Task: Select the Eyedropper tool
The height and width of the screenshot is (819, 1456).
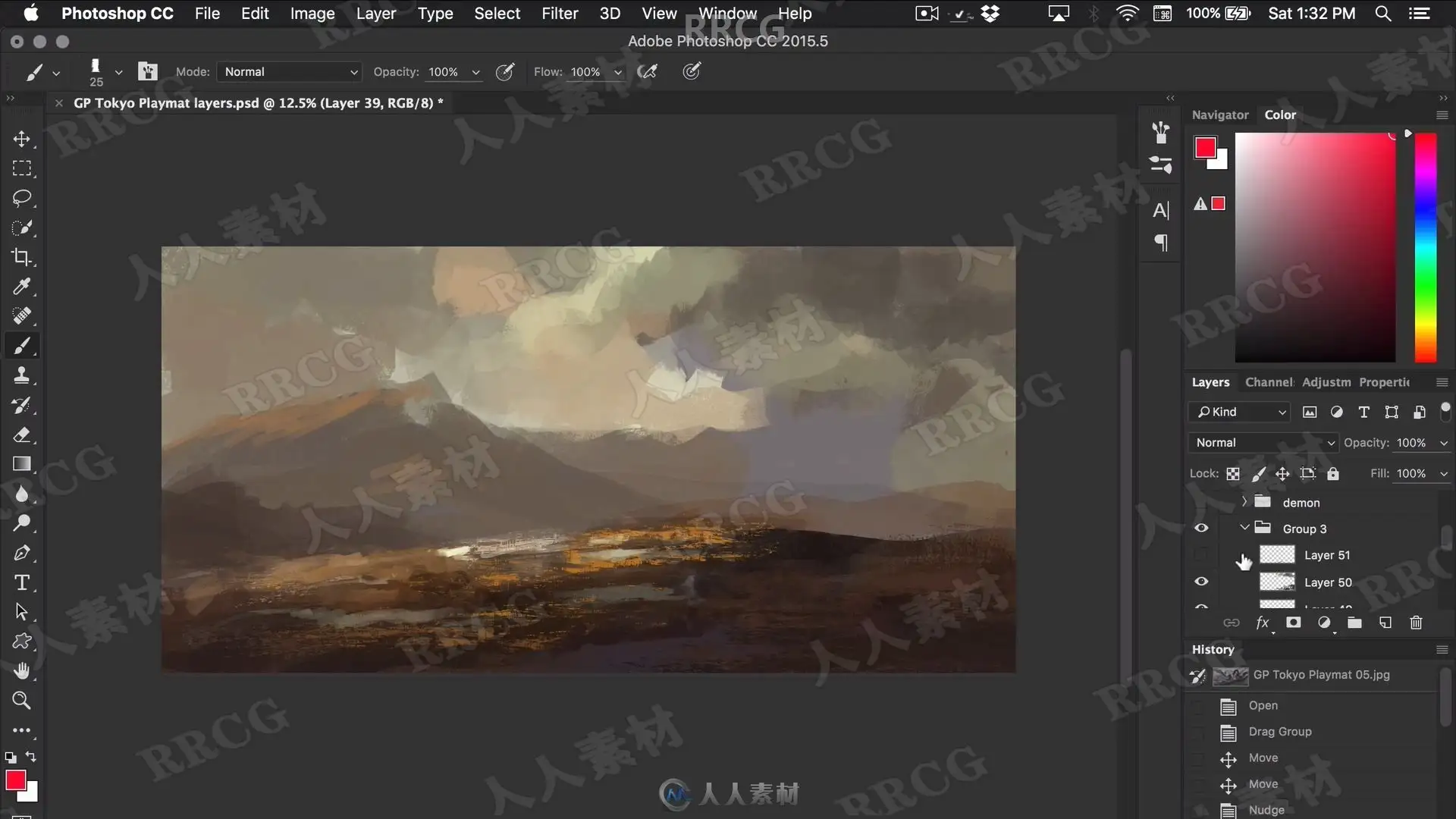Action: 21,287
